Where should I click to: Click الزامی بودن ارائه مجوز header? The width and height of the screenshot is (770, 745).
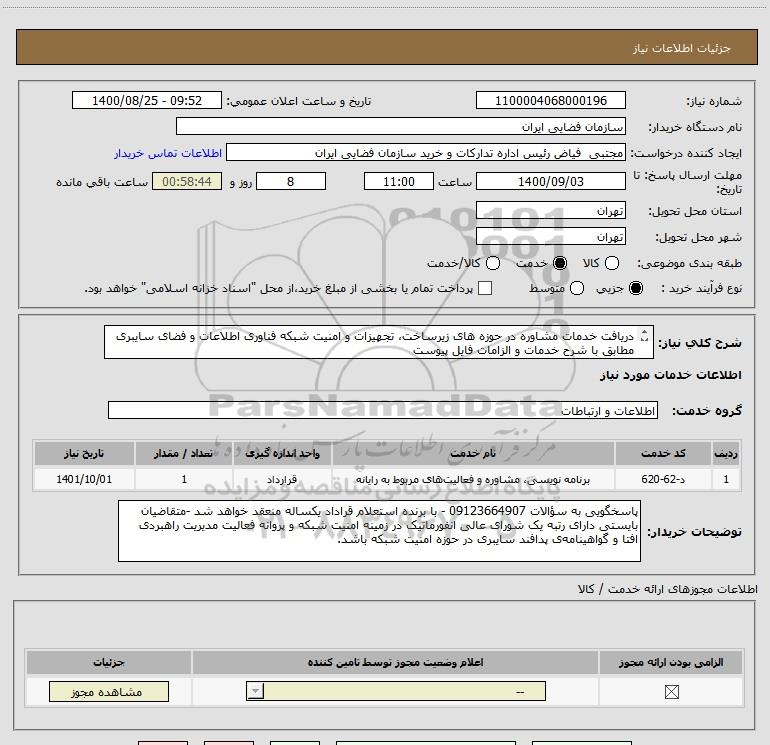(671, 662)
